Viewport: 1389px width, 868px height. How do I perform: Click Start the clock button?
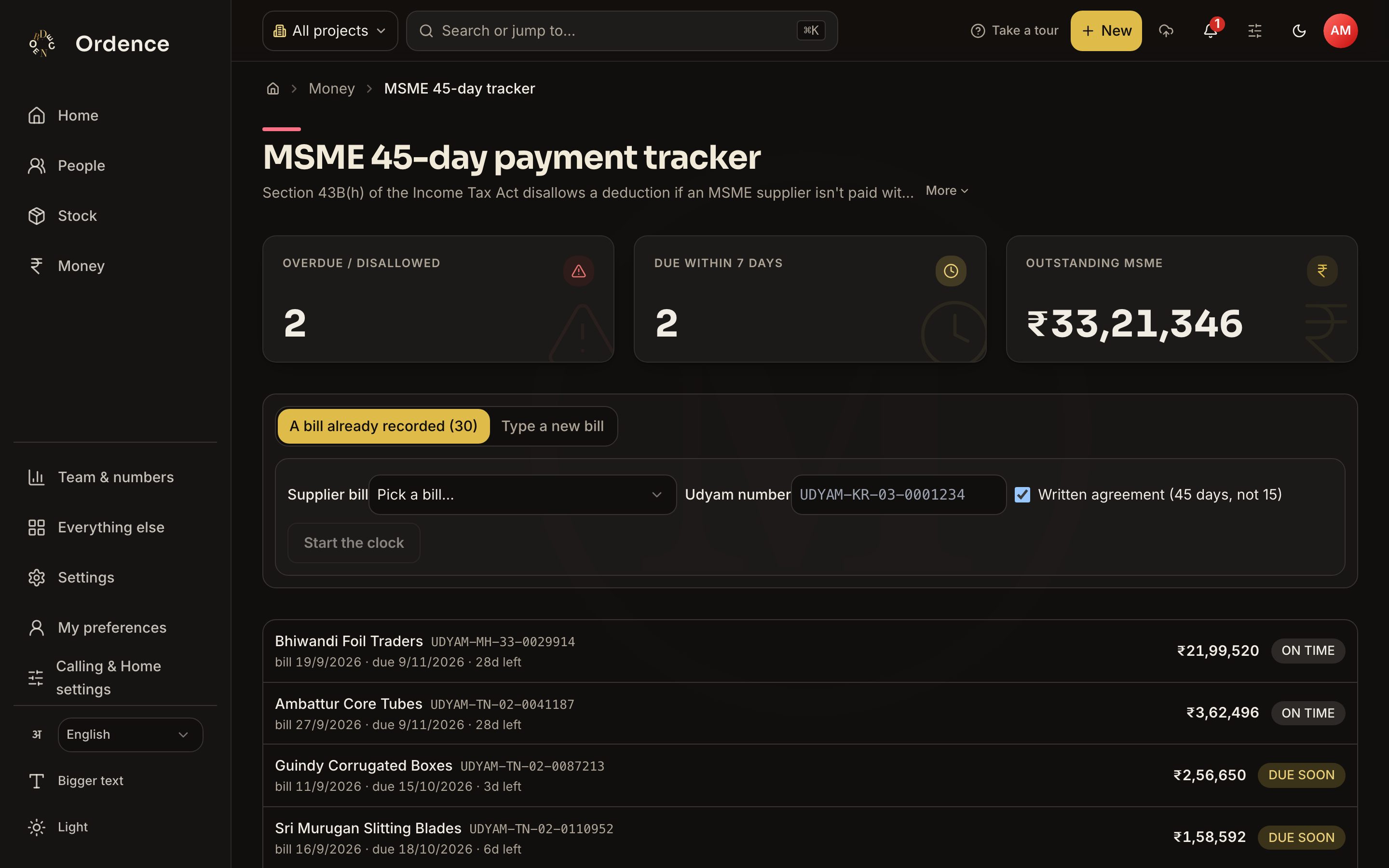click(354, 542)
